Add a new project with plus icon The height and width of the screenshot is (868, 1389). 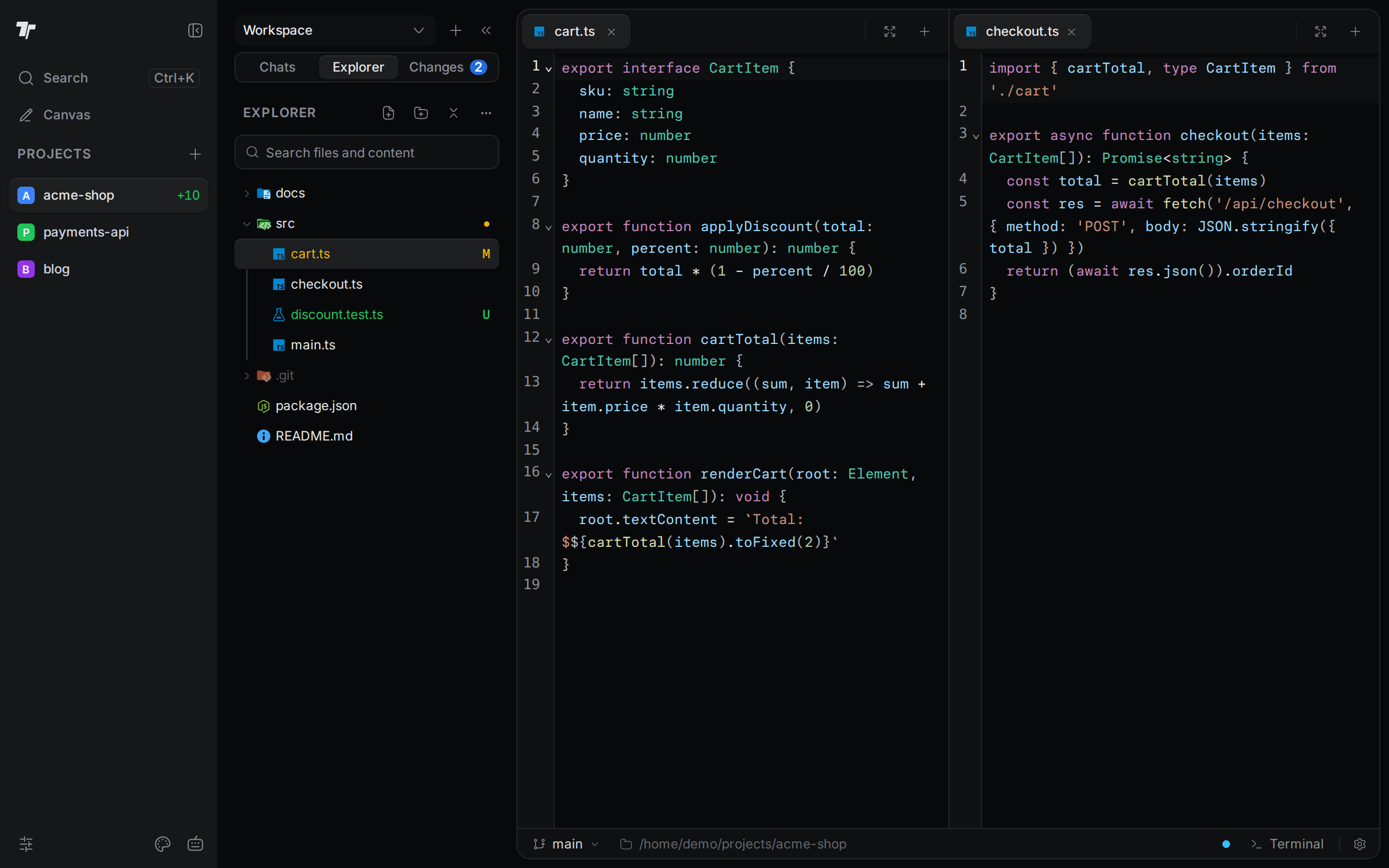pos(195,154)
